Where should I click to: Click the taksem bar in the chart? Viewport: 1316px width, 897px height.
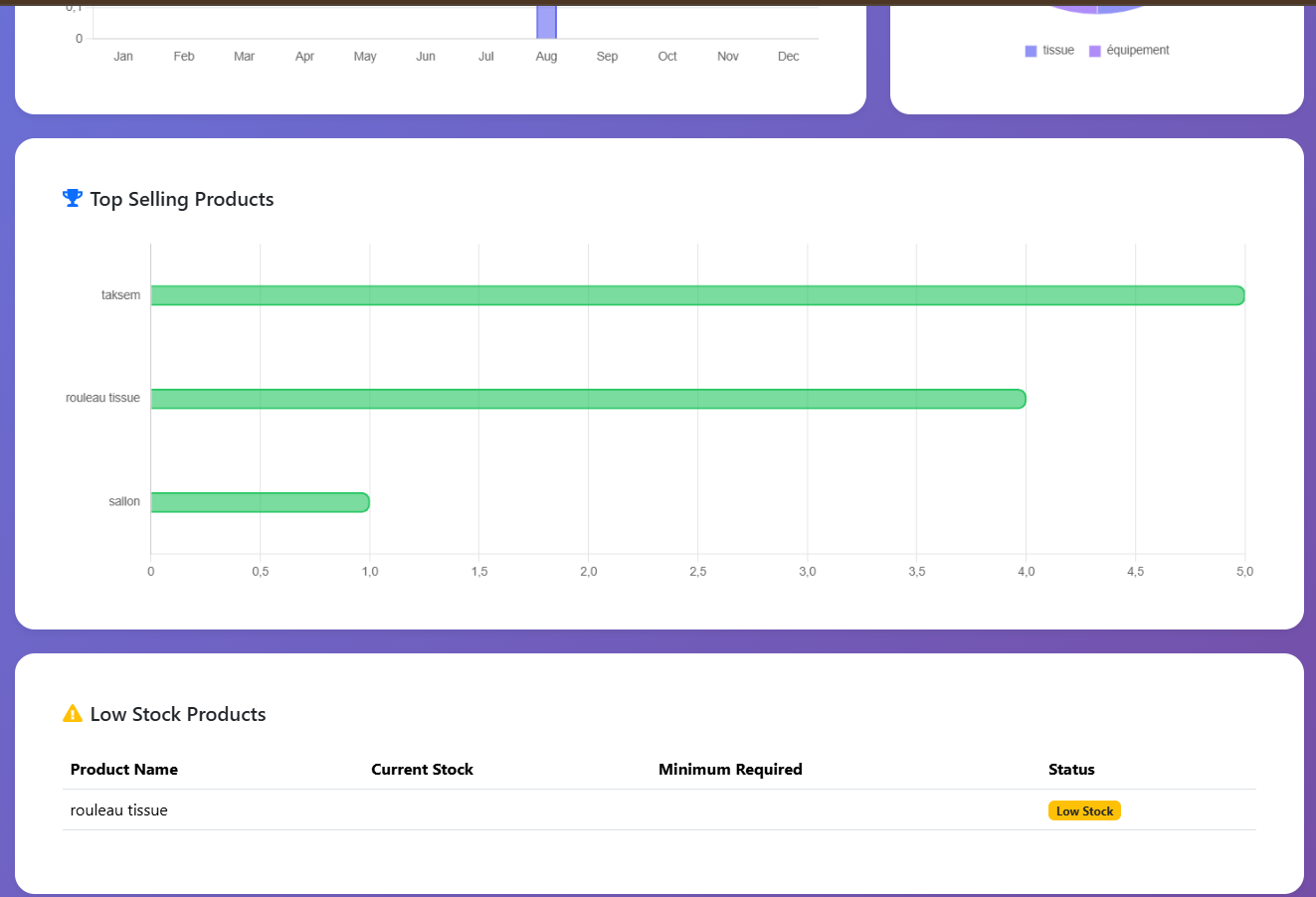(697, 295)
